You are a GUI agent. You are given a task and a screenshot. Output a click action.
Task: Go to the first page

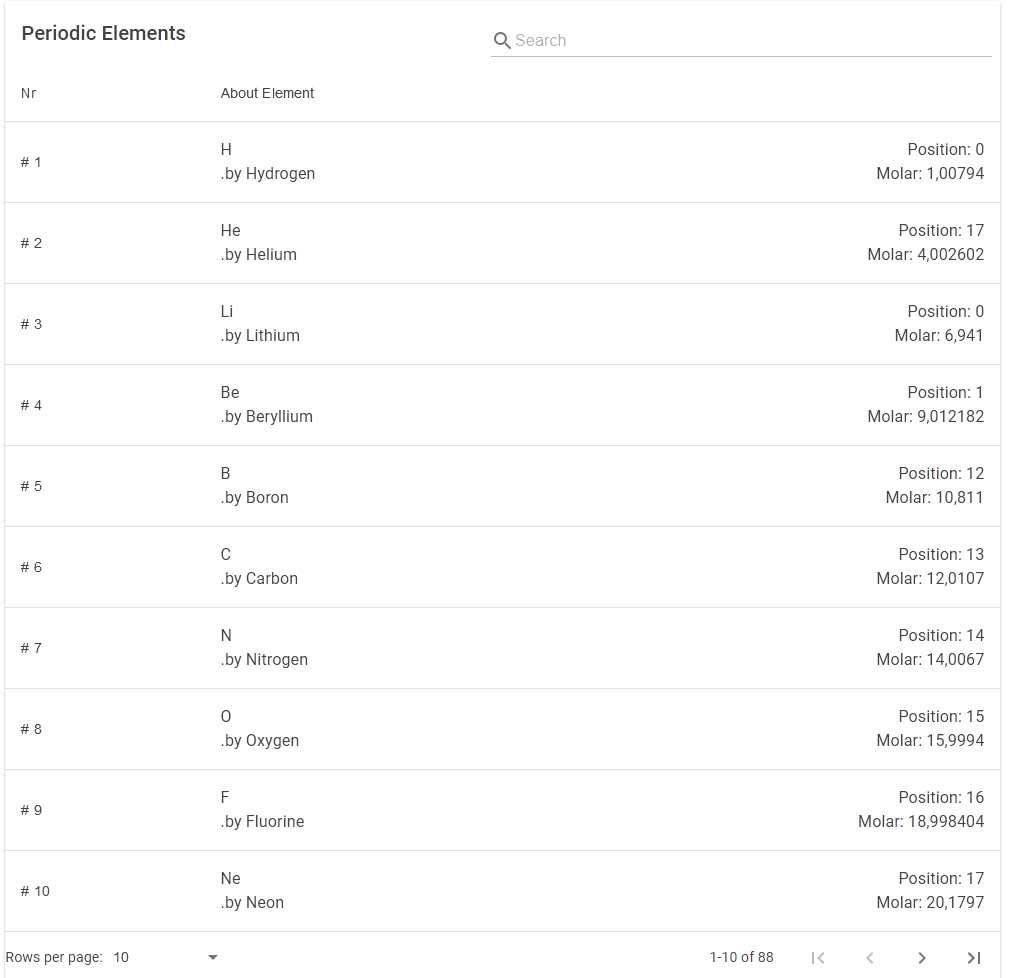[818, 957]
